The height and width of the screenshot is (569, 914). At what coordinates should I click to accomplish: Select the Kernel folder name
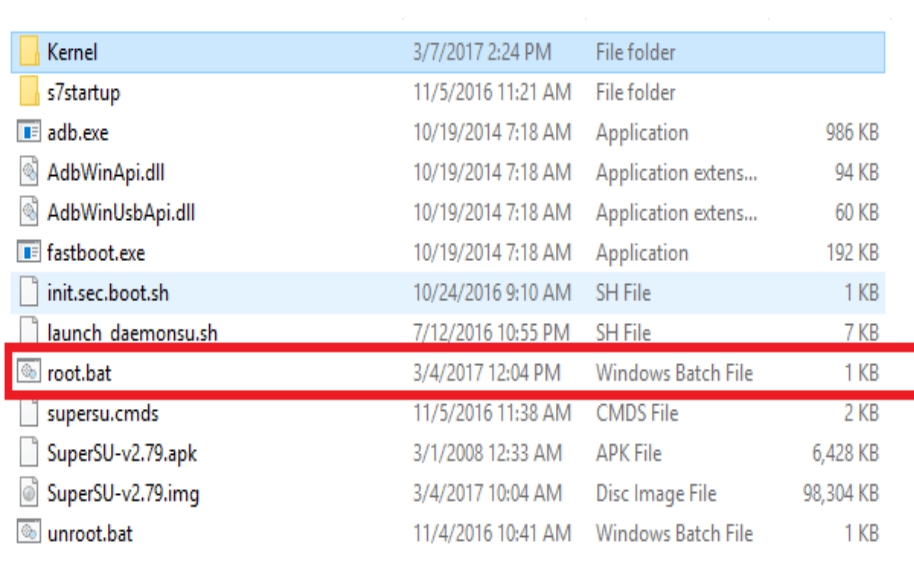(72, 52)
